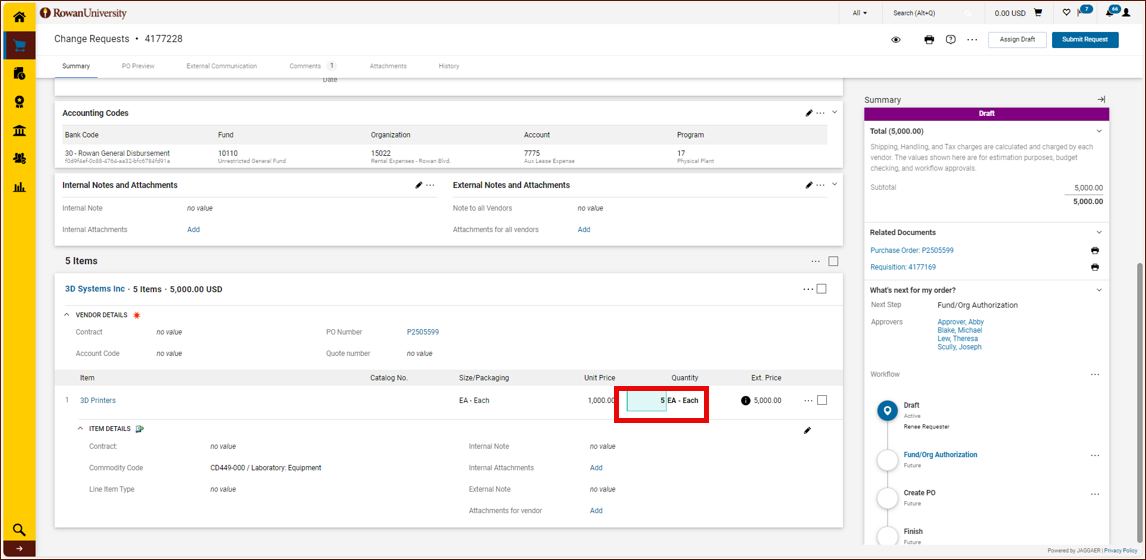Collapse External Notes section chevron
Screen dimensions: 1146x560
[x=835, y=184]
